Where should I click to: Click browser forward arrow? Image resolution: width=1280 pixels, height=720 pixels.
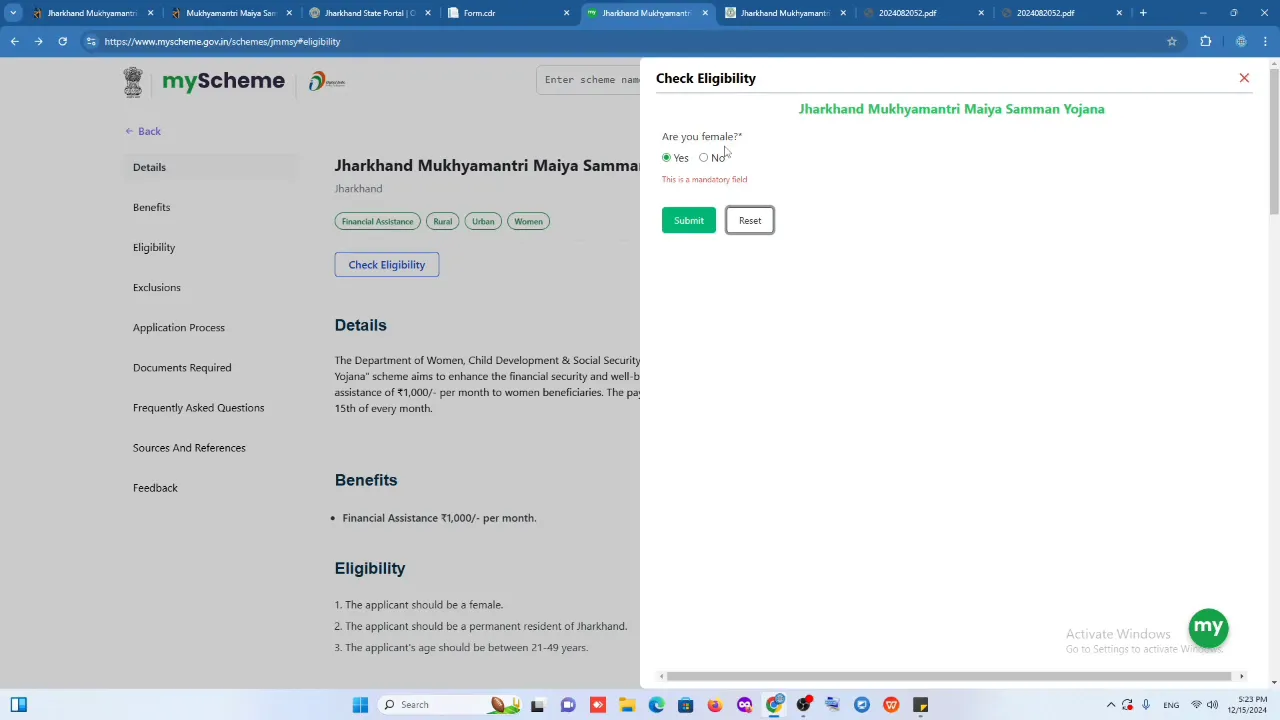coord(38,41)
